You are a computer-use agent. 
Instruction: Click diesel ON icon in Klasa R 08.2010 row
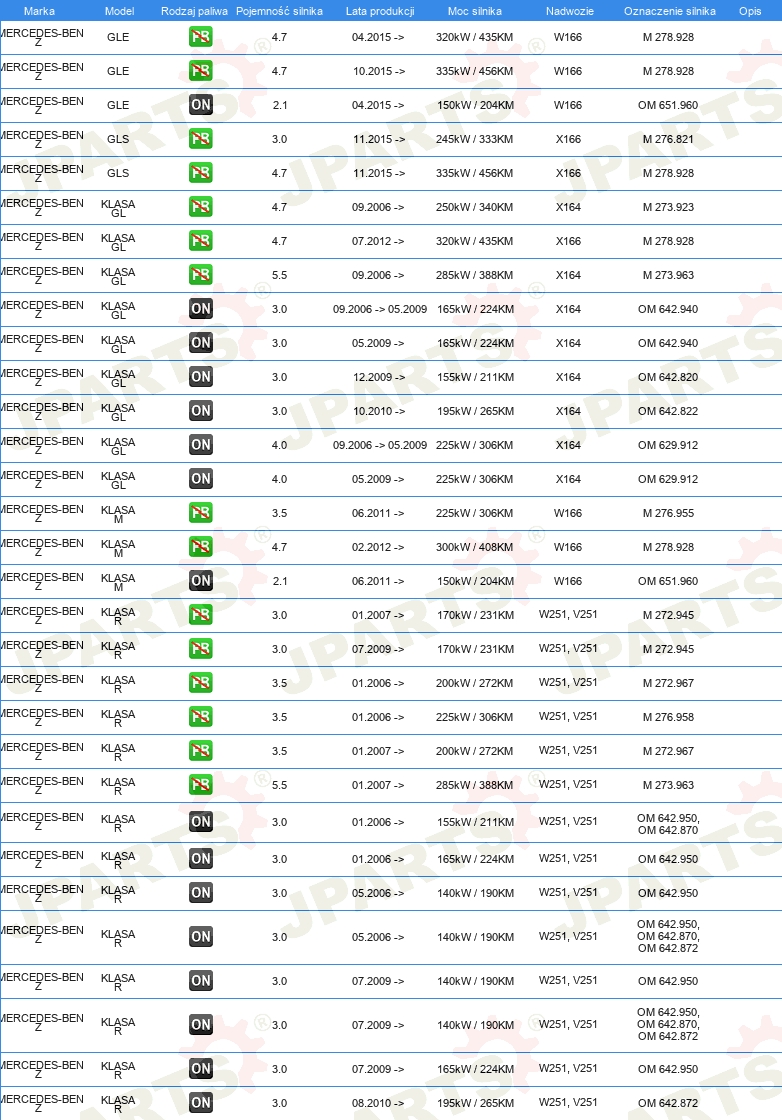pyautogui.click(x=201, y=1102)
